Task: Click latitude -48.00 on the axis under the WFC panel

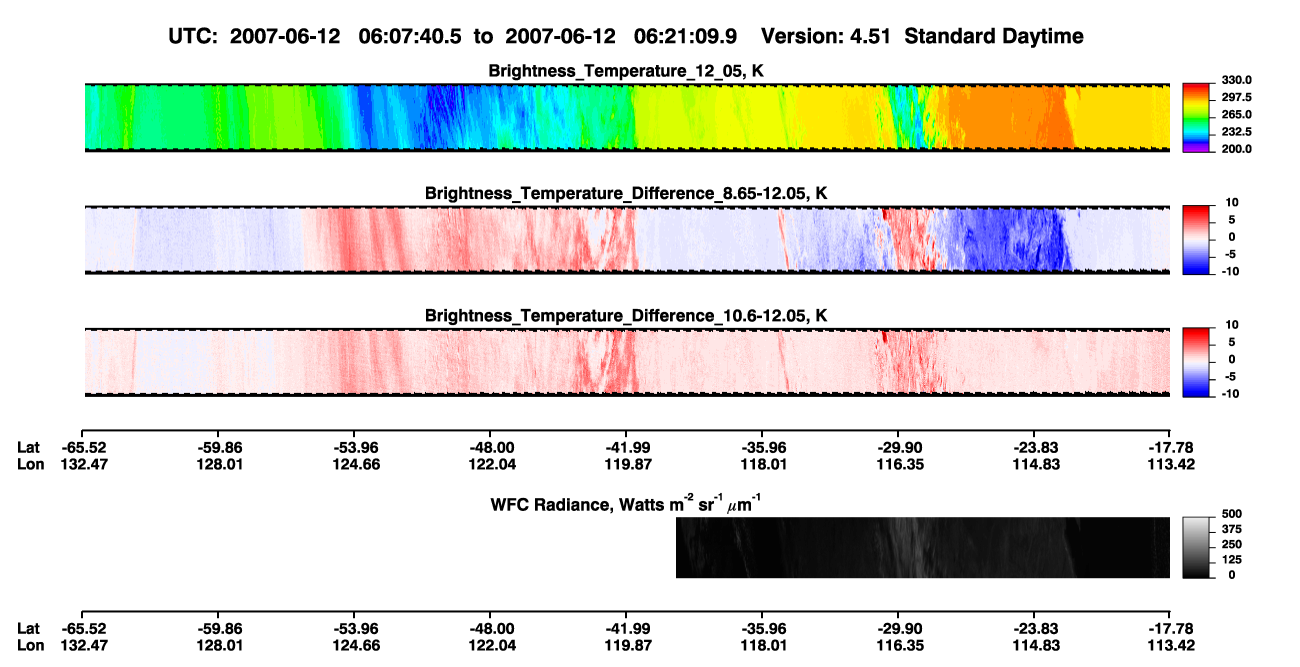Action: pyautogui.click(x=492, y=628)
